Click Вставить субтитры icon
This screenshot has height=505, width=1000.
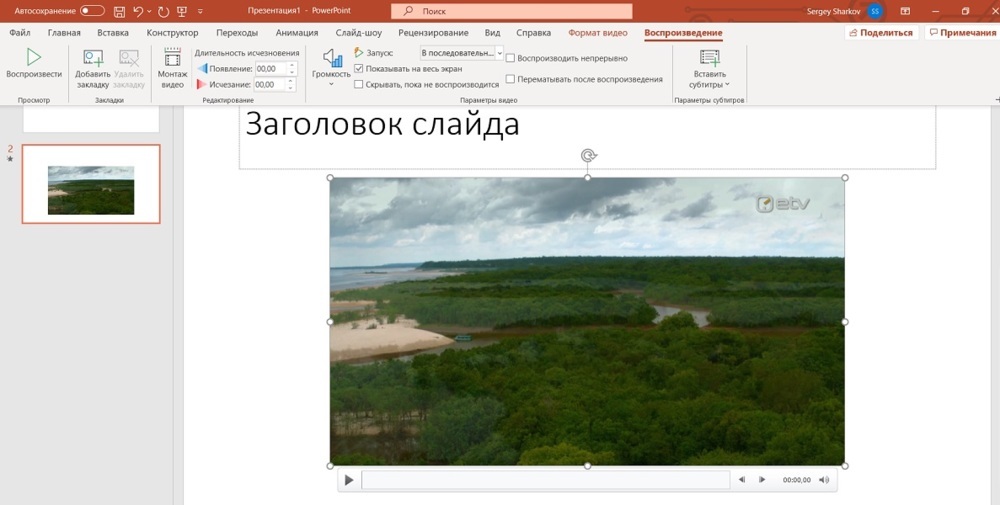(x=709, y=58)
